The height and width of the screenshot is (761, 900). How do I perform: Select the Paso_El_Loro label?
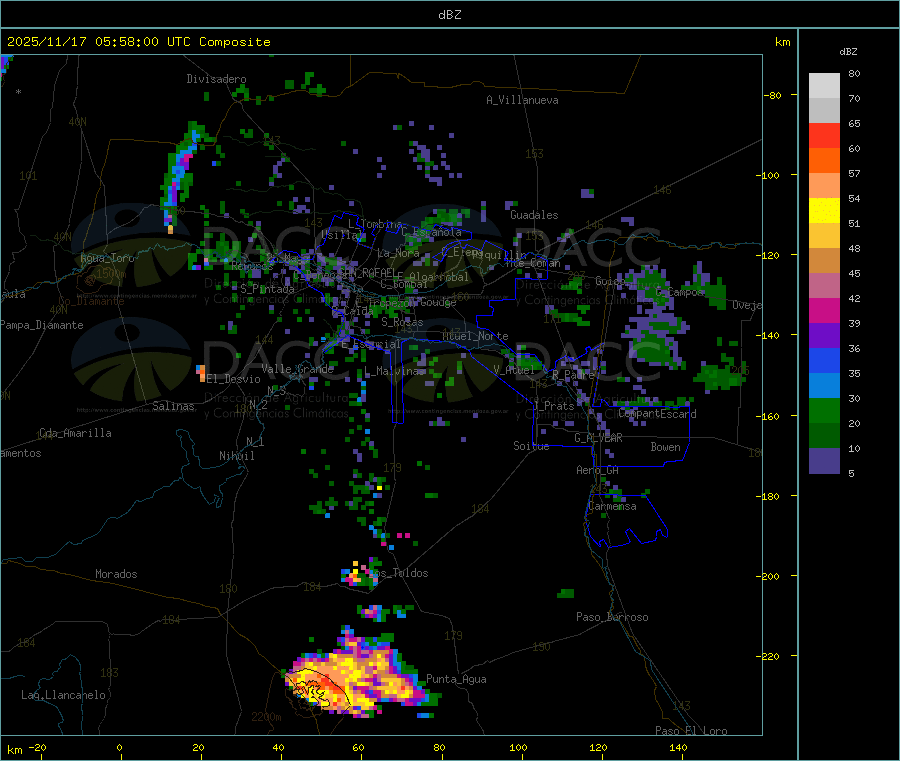click(691, 731)
